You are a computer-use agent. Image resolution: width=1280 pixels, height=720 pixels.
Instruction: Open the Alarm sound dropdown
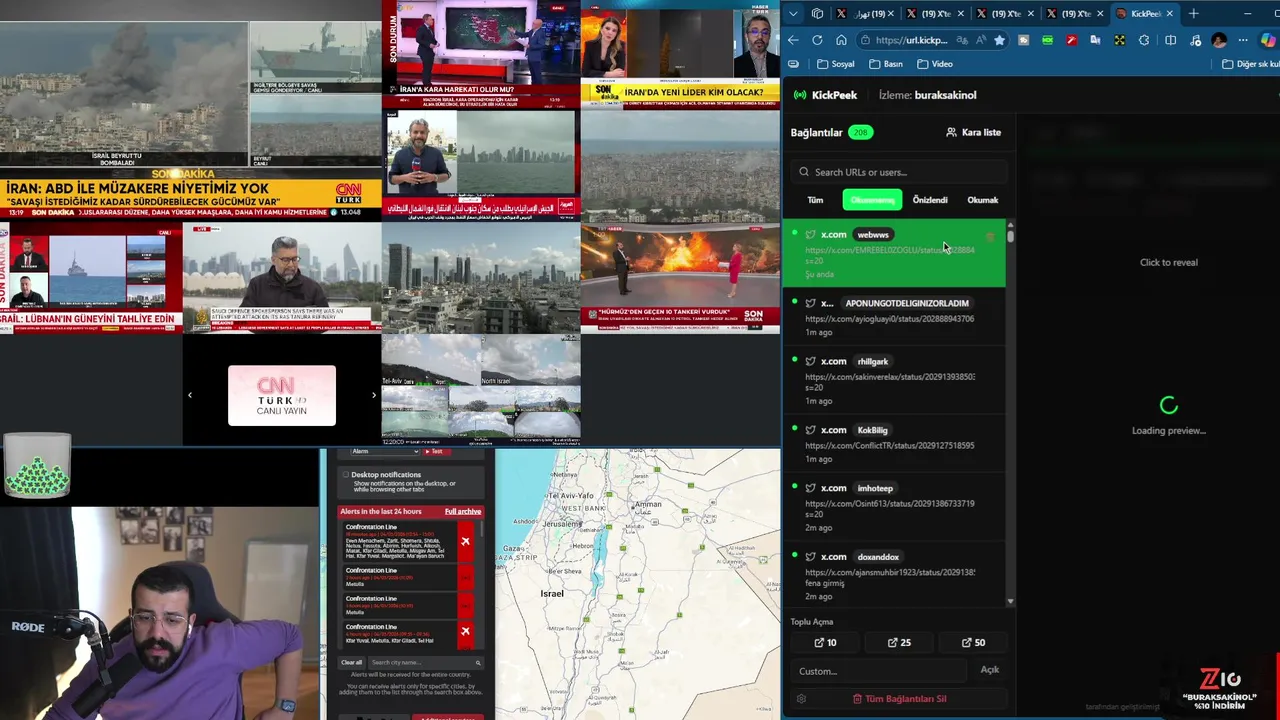click(385, 452)
